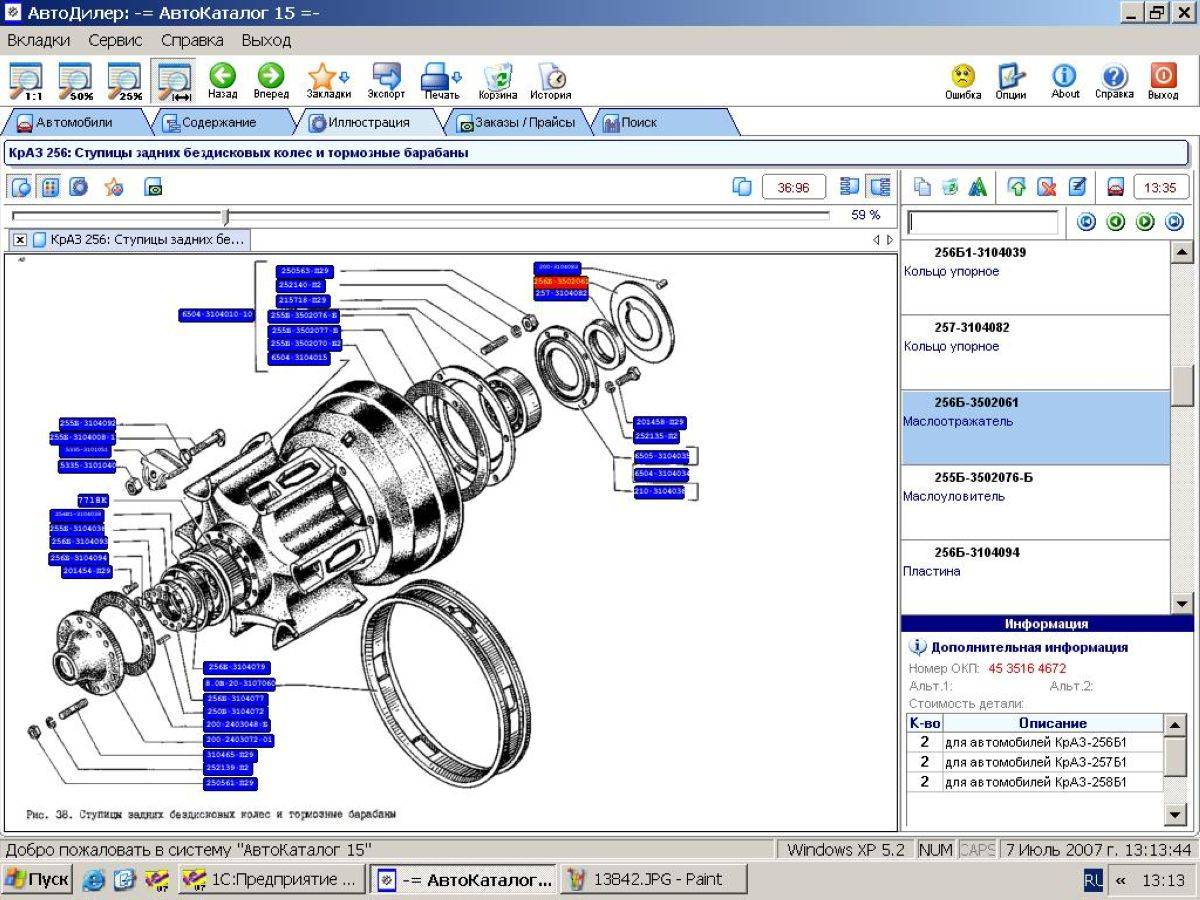Select КрАЗ 256: Ступицы задних document tab
The width and height of the screenshot is (1200, 900).
click(138, 240)
